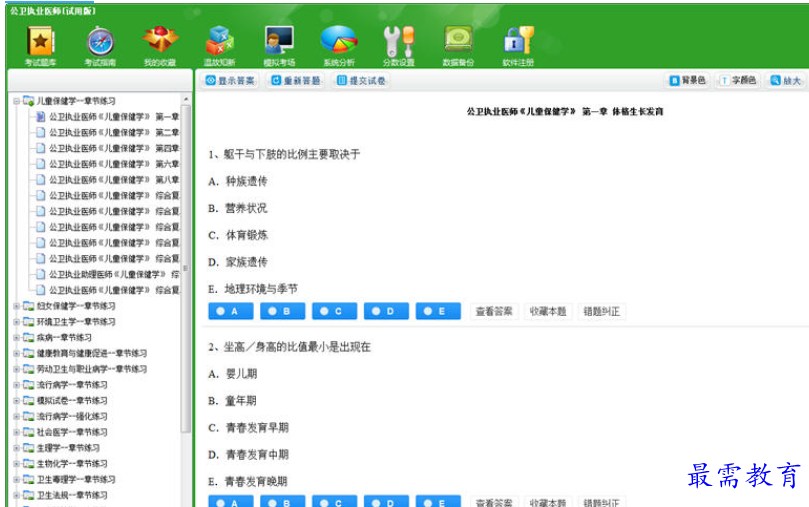
Task: Open the 分数设置 wrench icon
Action: (399, 46)
